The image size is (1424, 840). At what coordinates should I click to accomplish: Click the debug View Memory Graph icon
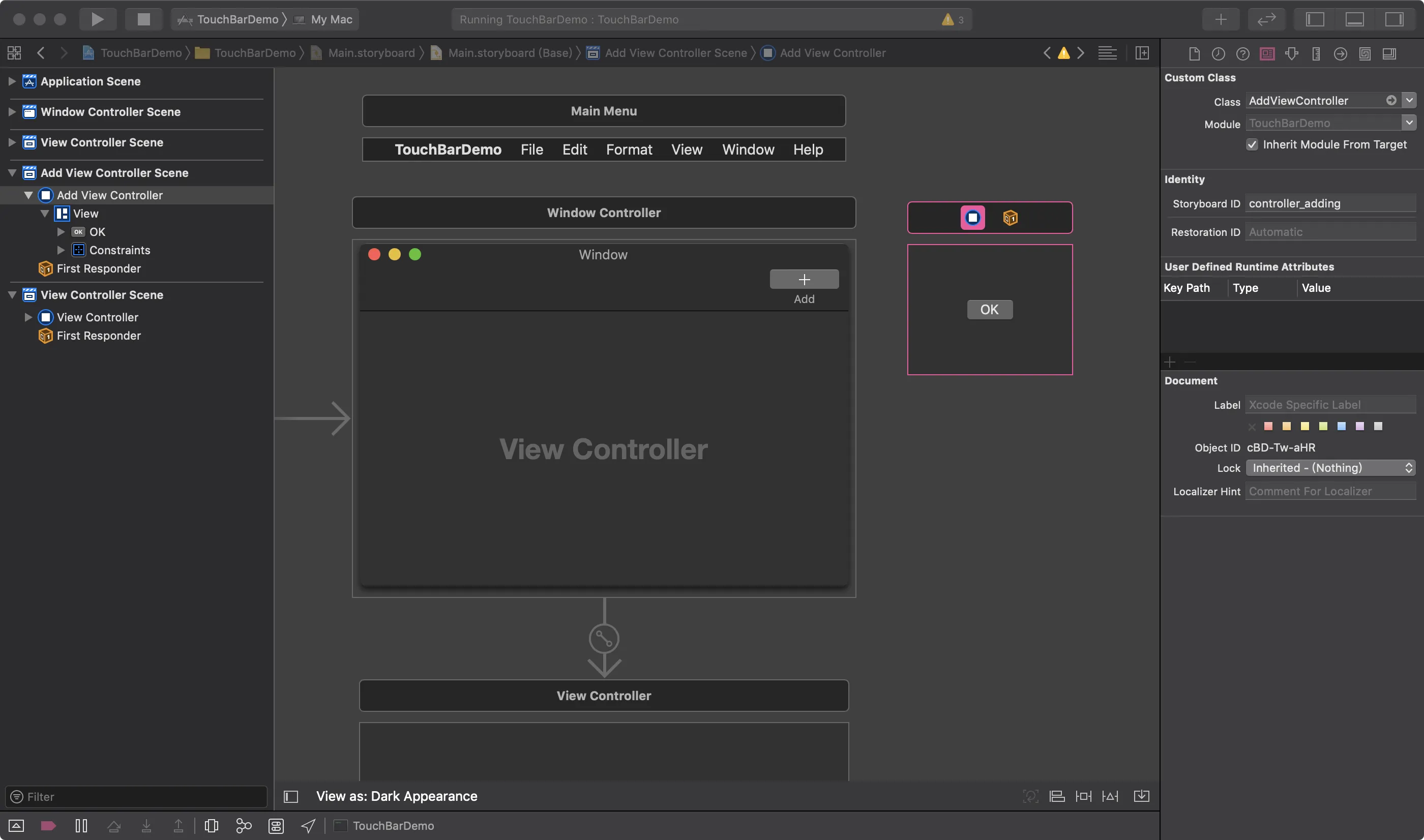click(244, 826)
